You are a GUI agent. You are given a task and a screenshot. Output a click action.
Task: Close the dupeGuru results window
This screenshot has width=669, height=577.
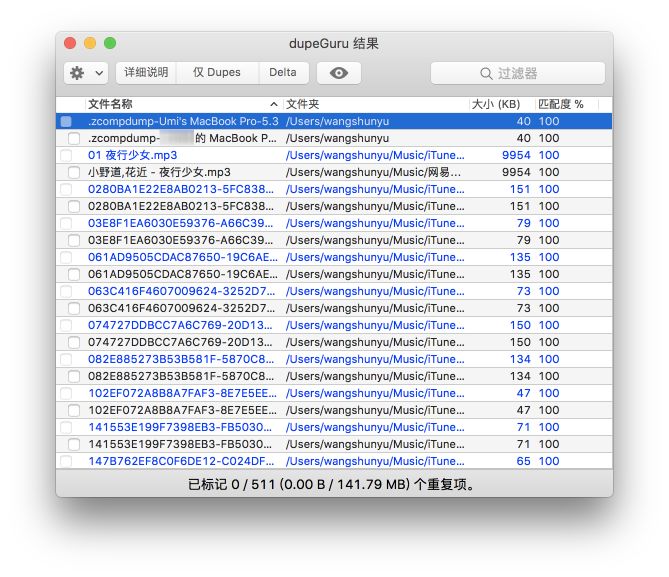[x=70, y=43]
